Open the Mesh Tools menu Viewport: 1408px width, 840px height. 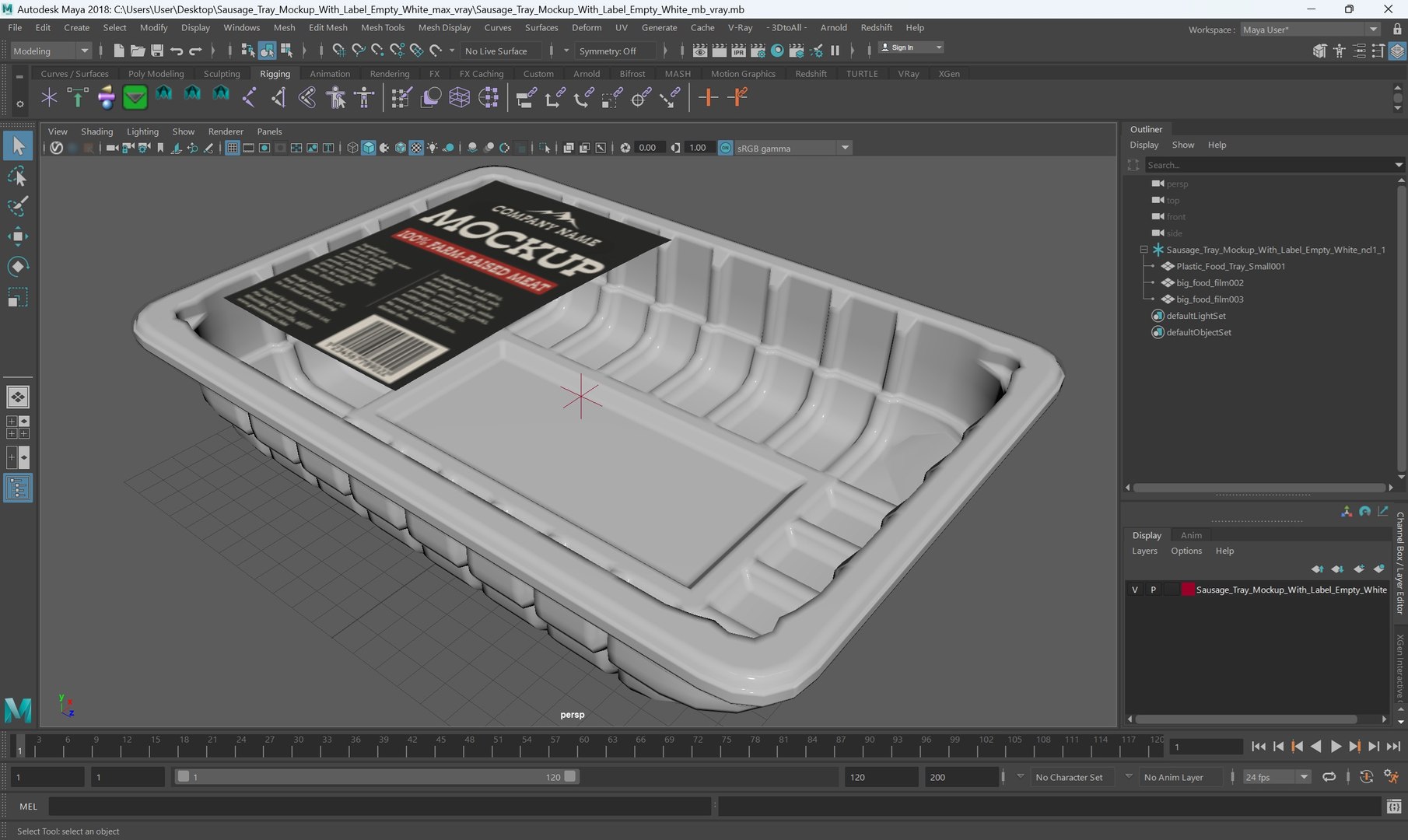coord(382,27)
